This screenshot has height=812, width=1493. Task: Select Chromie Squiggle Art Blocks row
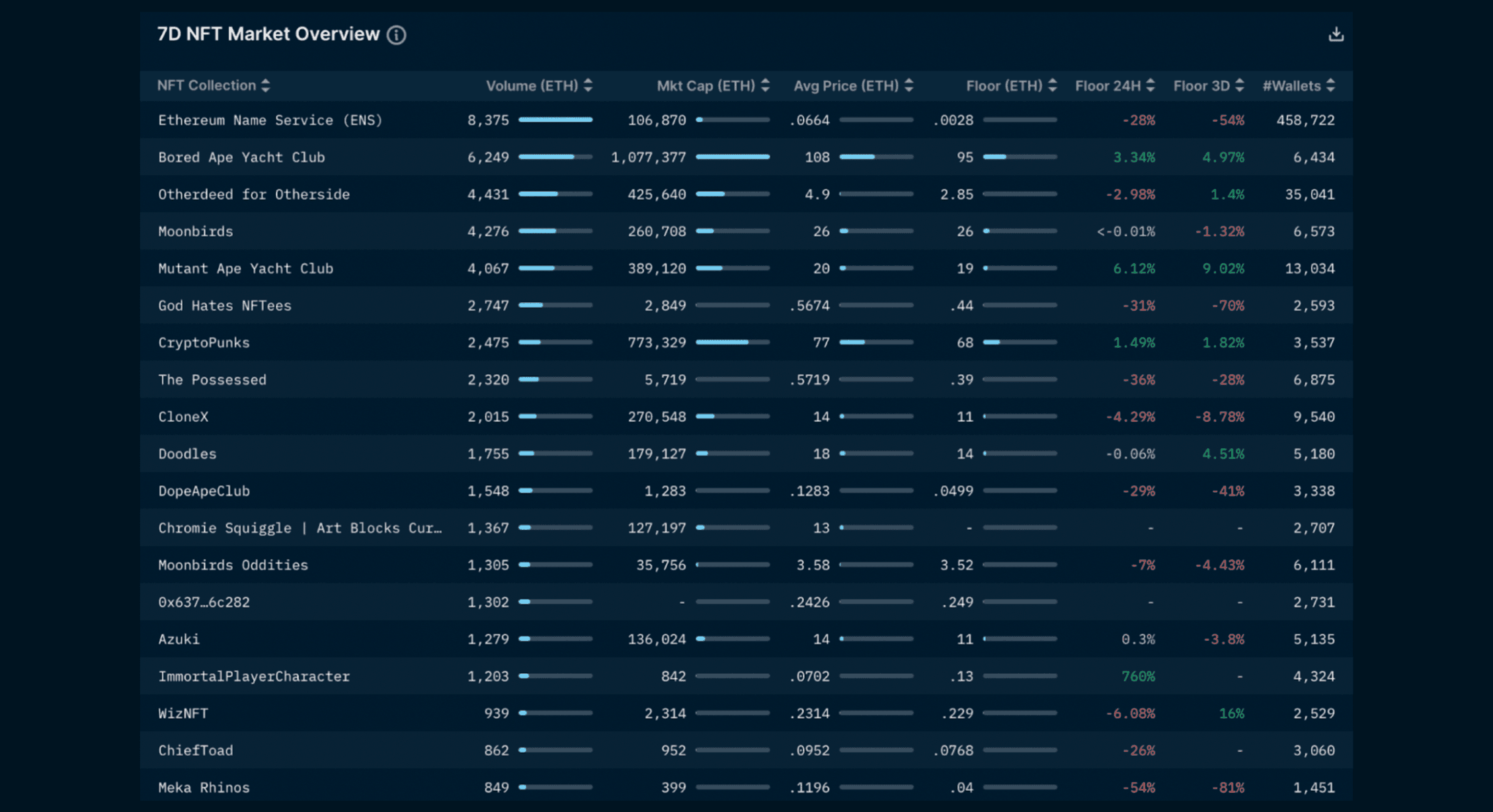click(300, 528)
